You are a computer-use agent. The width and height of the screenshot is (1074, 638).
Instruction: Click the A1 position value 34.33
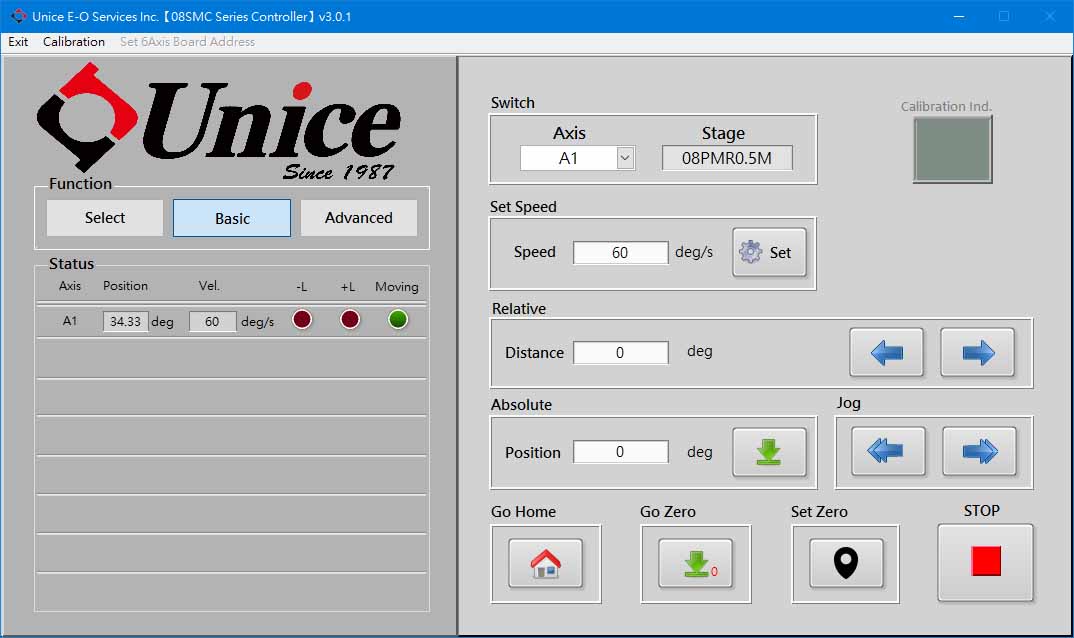coord(125,321)
